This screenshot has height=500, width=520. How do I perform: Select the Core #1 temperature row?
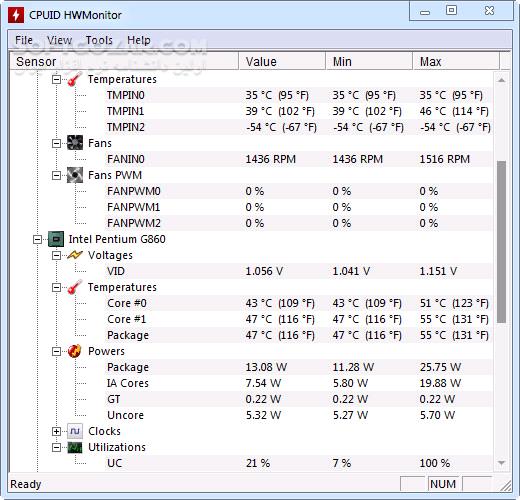click(299, 319)
